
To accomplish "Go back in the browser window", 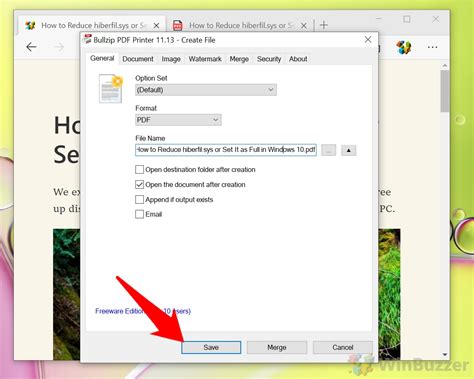I will tap(31, 47).
